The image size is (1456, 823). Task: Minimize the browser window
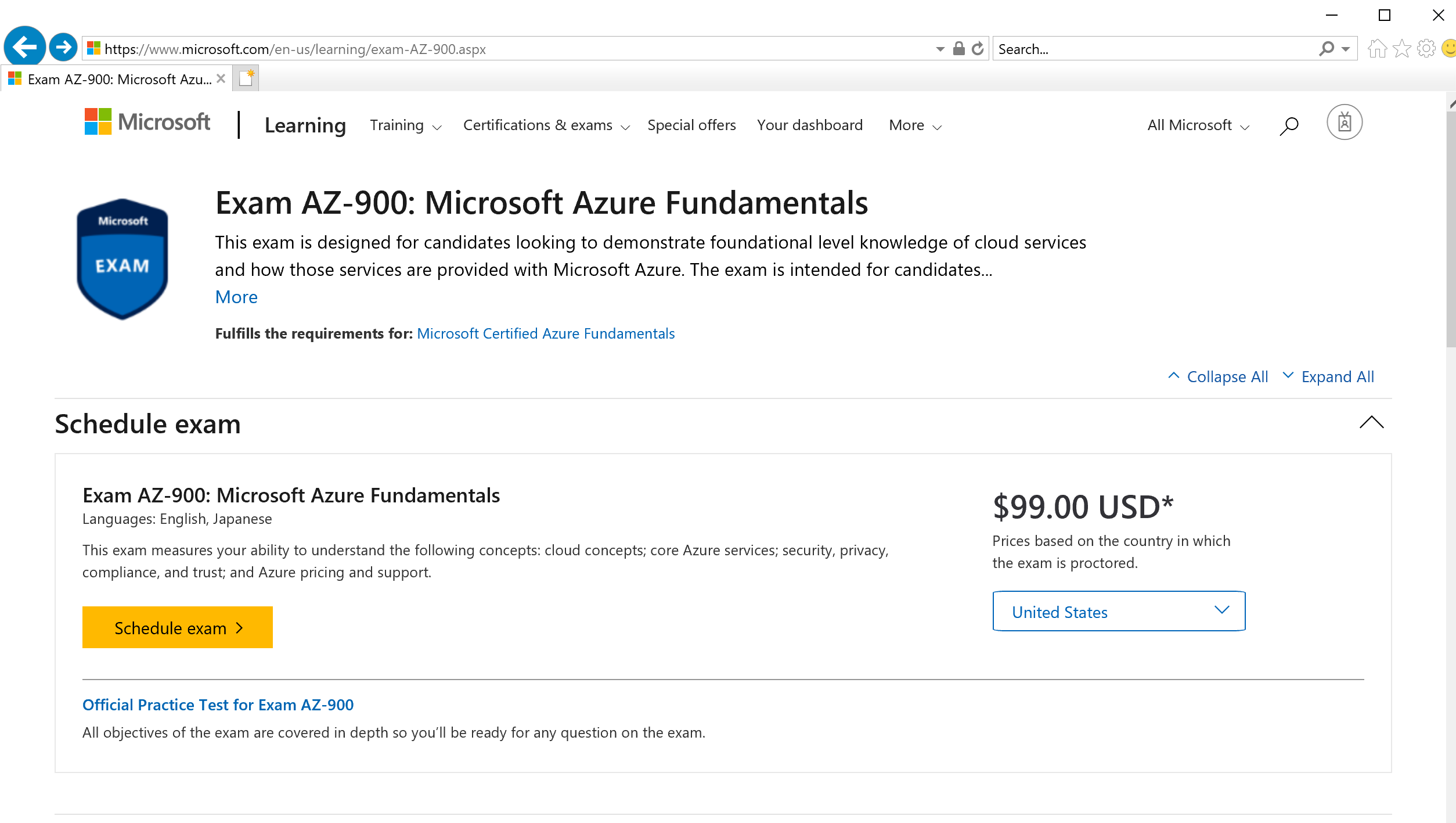(x=1331, y=15)
